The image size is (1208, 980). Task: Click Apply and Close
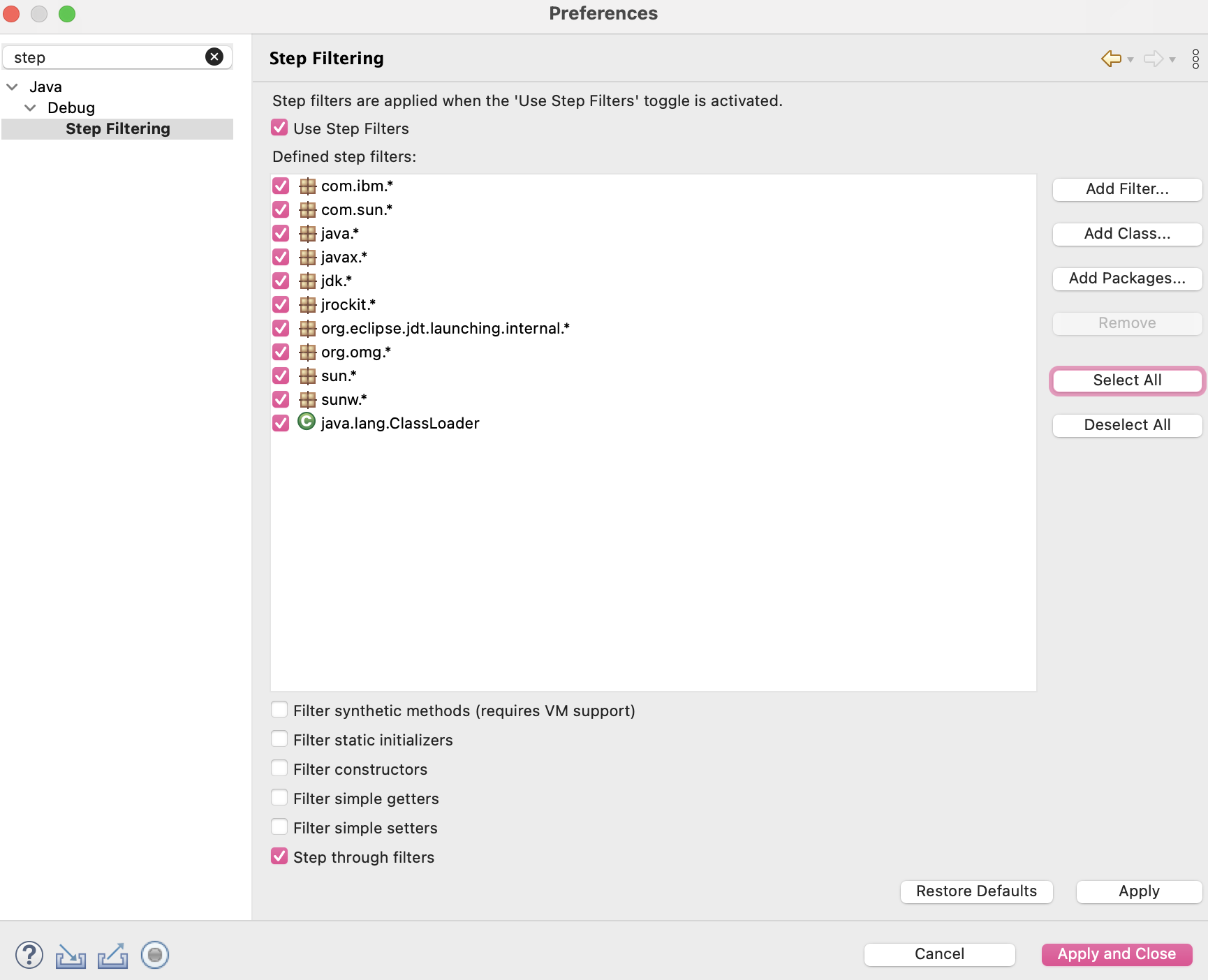click(1117, 954)
